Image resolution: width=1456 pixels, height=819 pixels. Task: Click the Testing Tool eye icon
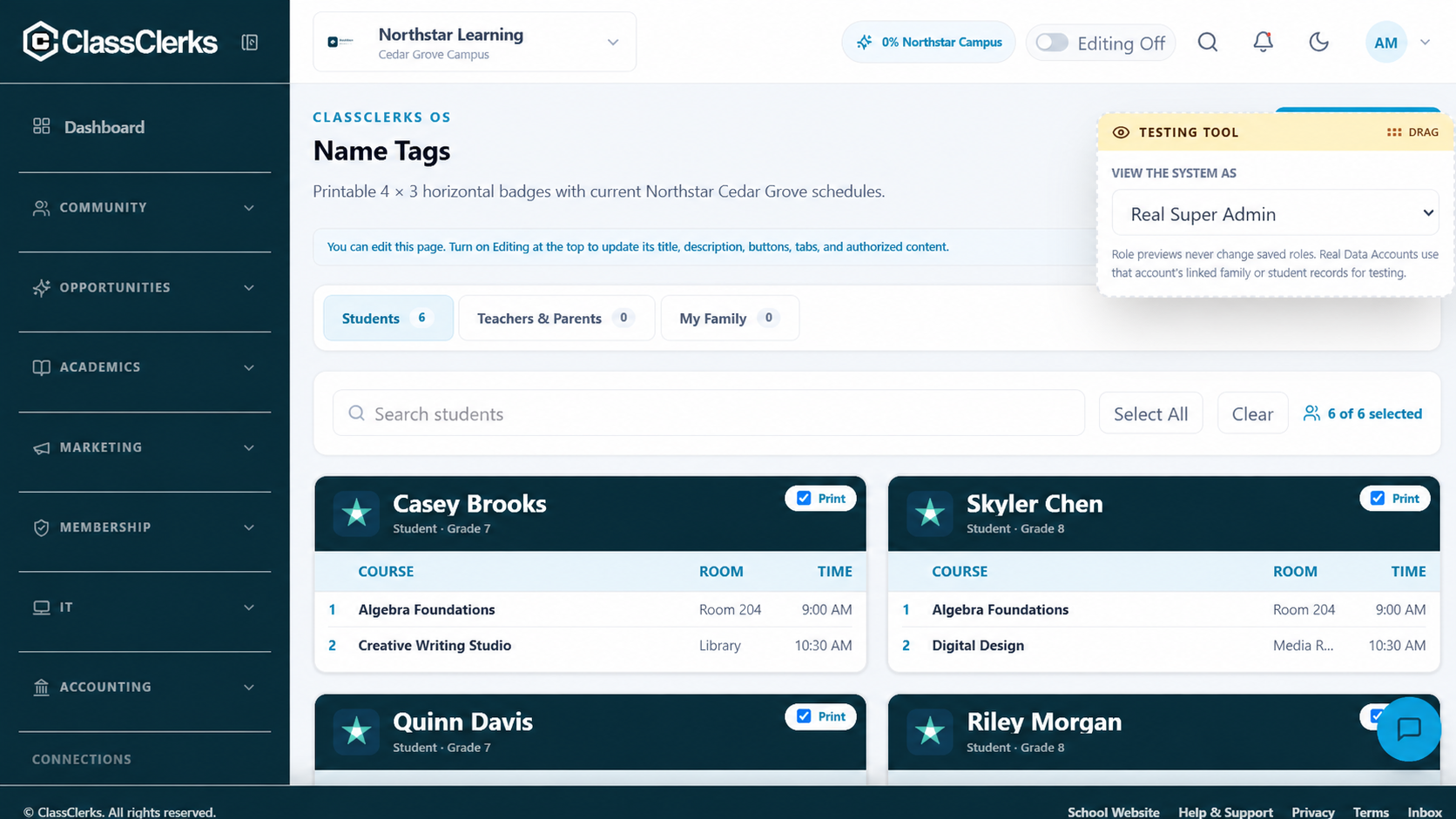coord(1121,132)
